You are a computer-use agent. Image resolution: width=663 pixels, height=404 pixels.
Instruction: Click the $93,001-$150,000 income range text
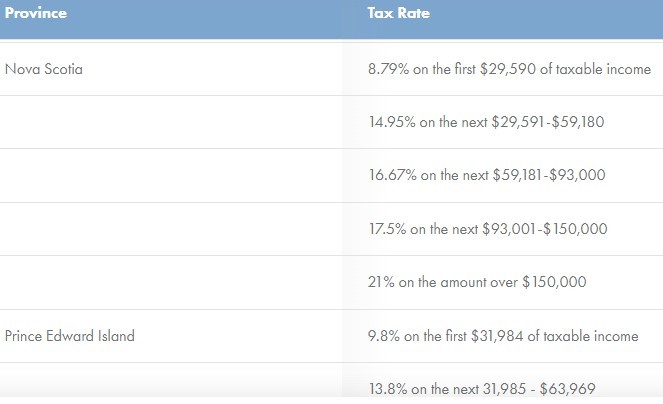(550, 229)
